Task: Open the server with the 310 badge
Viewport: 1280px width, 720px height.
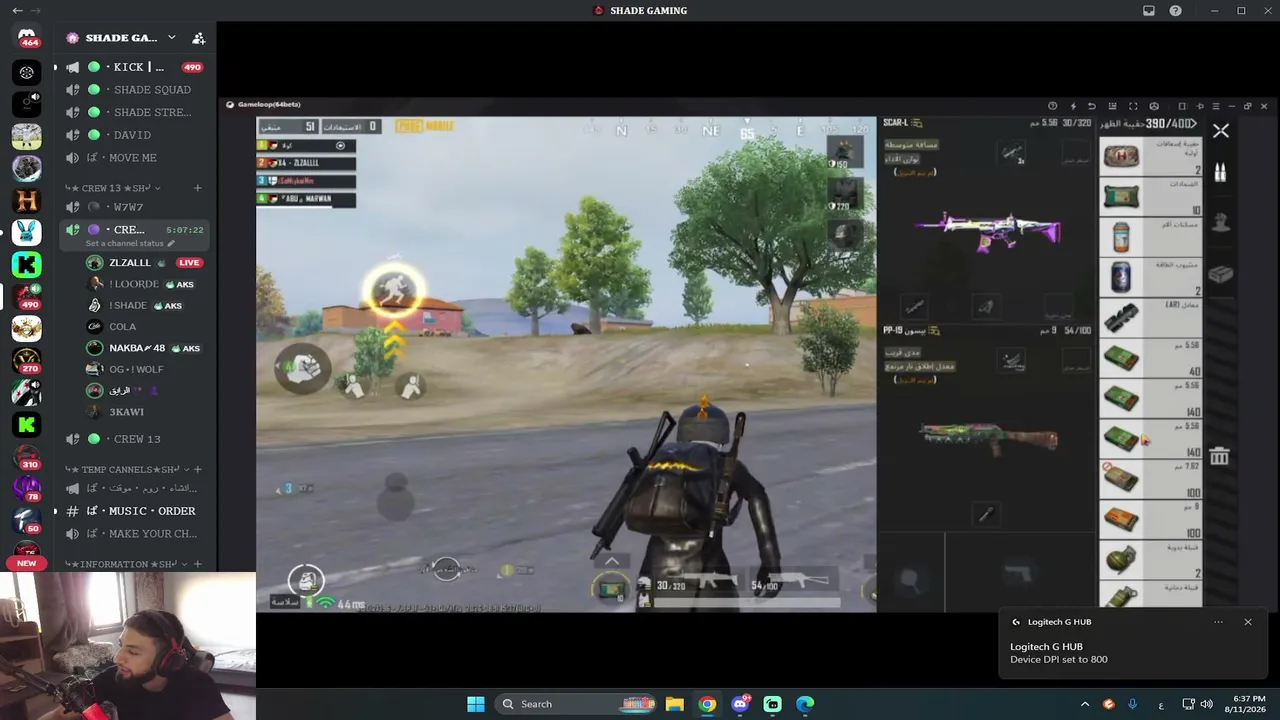Action: click(27, 457)
